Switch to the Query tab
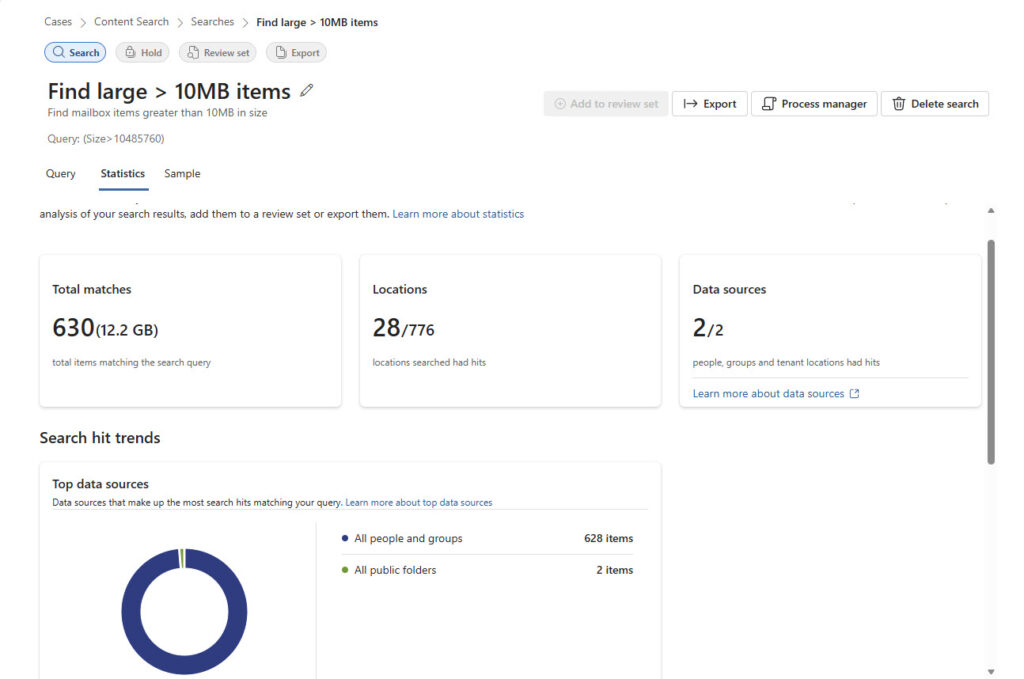 [60, 173]
